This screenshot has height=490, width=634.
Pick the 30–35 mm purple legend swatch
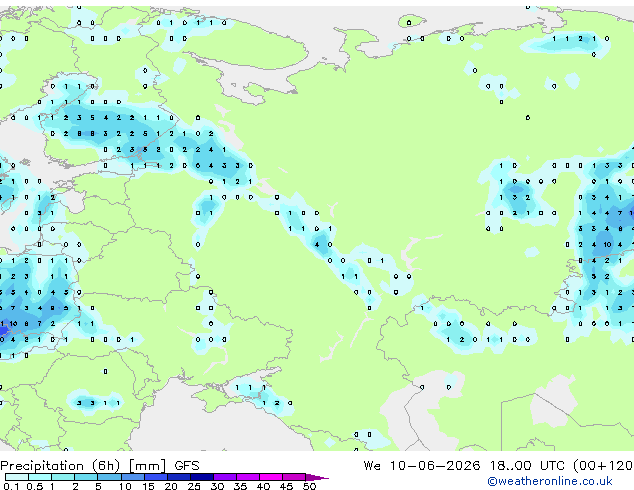(225, 477)
